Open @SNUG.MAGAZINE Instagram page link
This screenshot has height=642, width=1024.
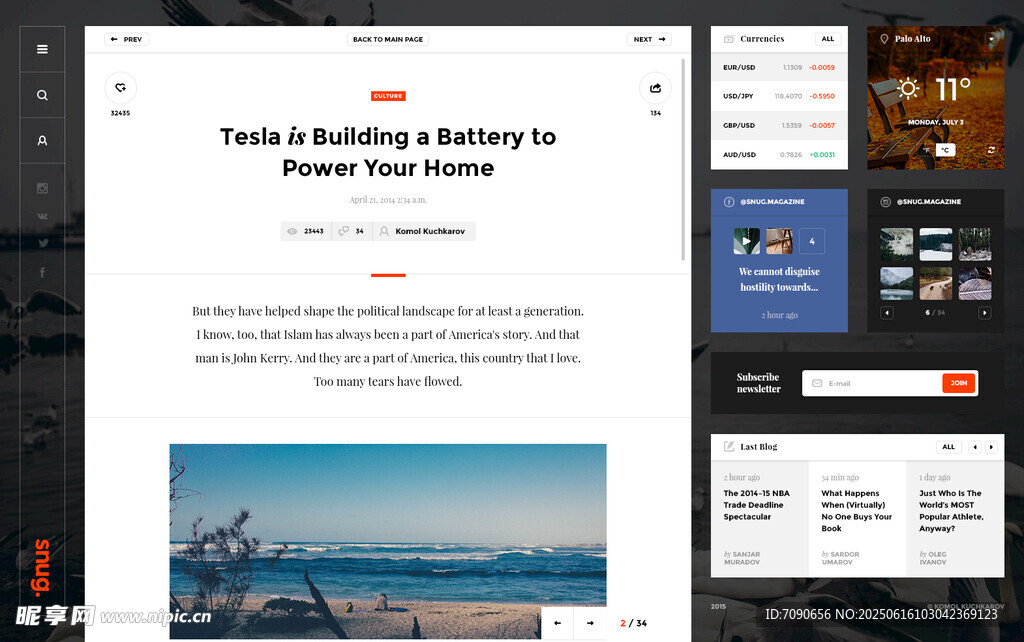pos(929,202)
